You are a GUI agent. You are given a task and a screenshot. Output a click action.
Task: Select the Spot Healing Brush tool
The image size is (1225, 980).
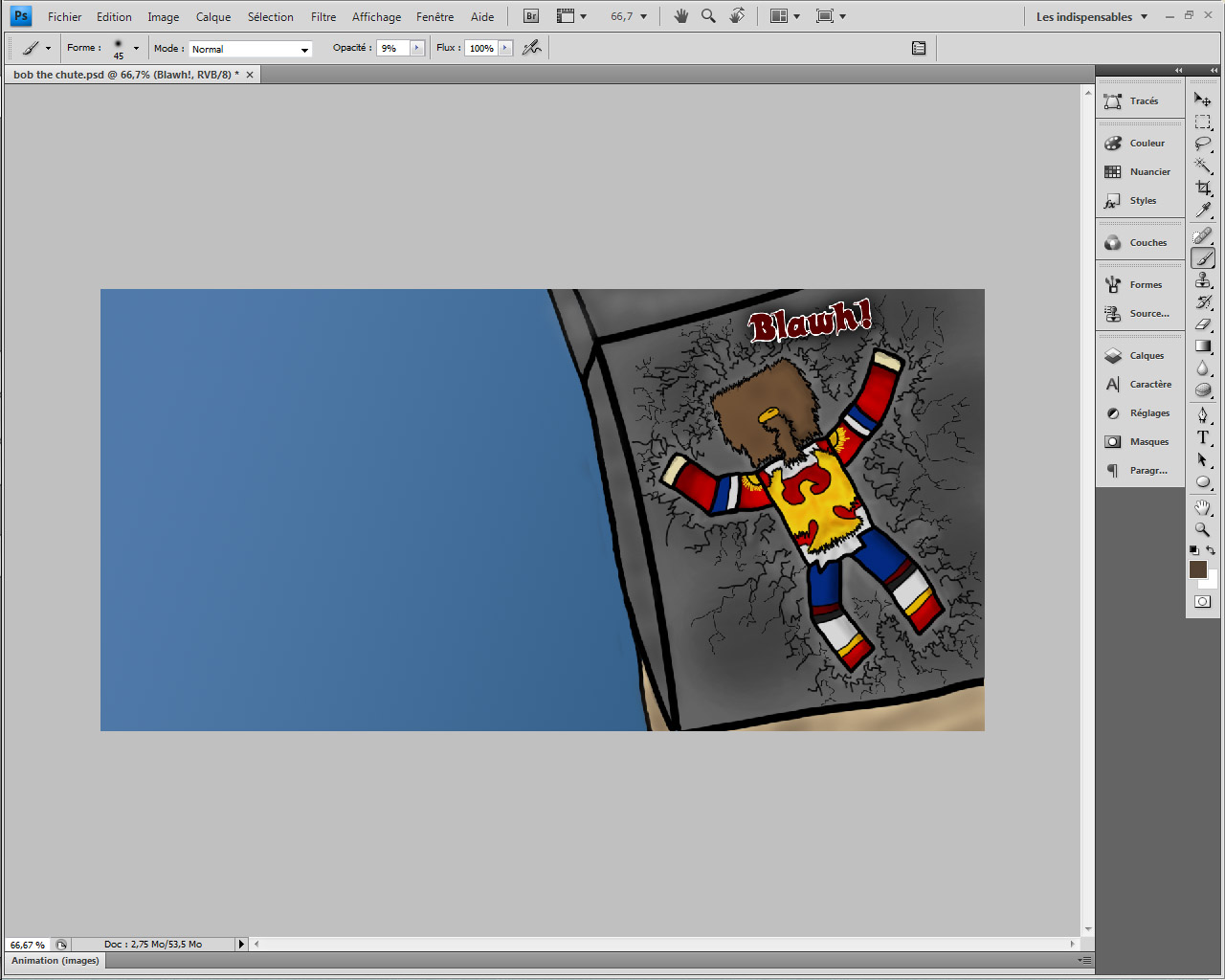pos(1203,235)
